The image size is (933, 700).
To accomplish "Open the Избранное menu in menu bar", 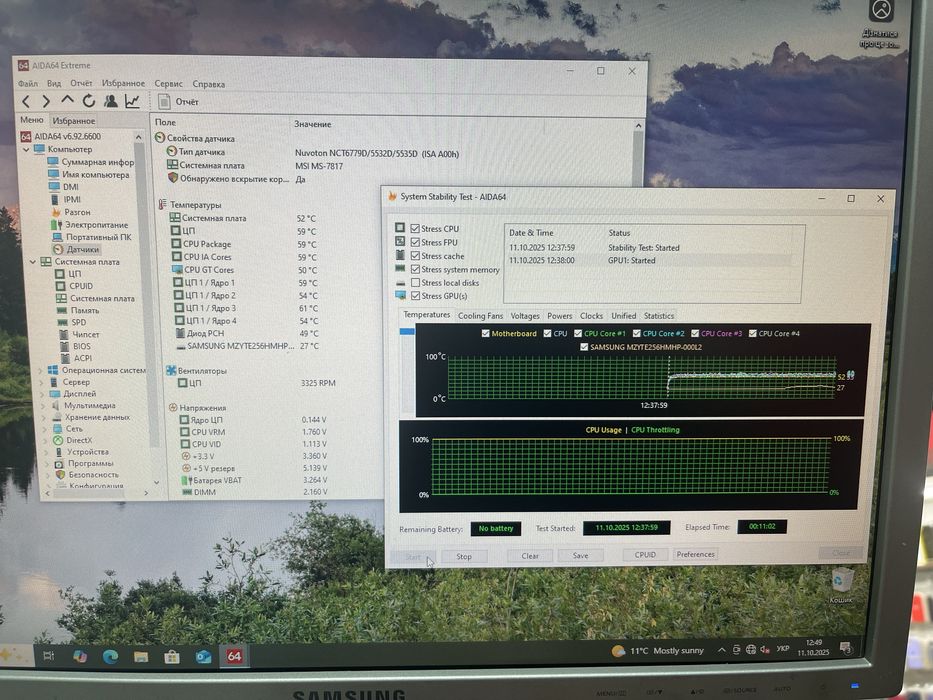I will click(x=123, y=83).
